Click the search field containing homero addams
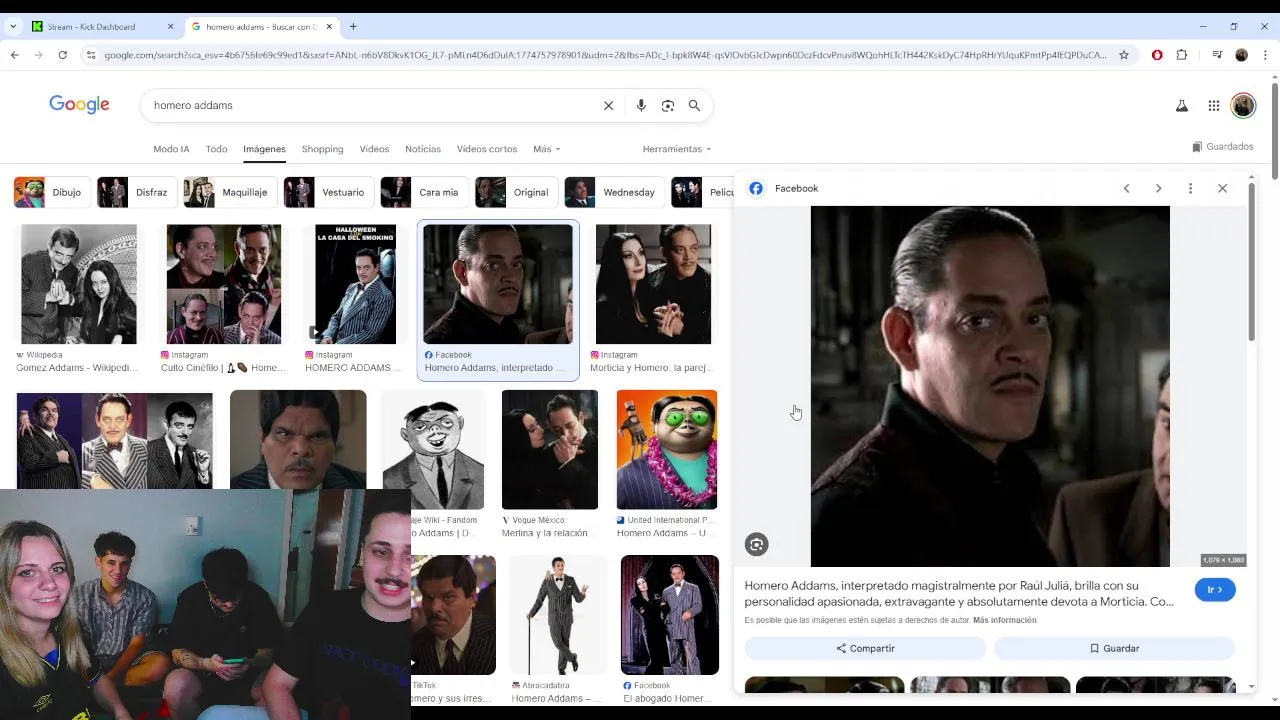1280x720 pixels. 370,105
